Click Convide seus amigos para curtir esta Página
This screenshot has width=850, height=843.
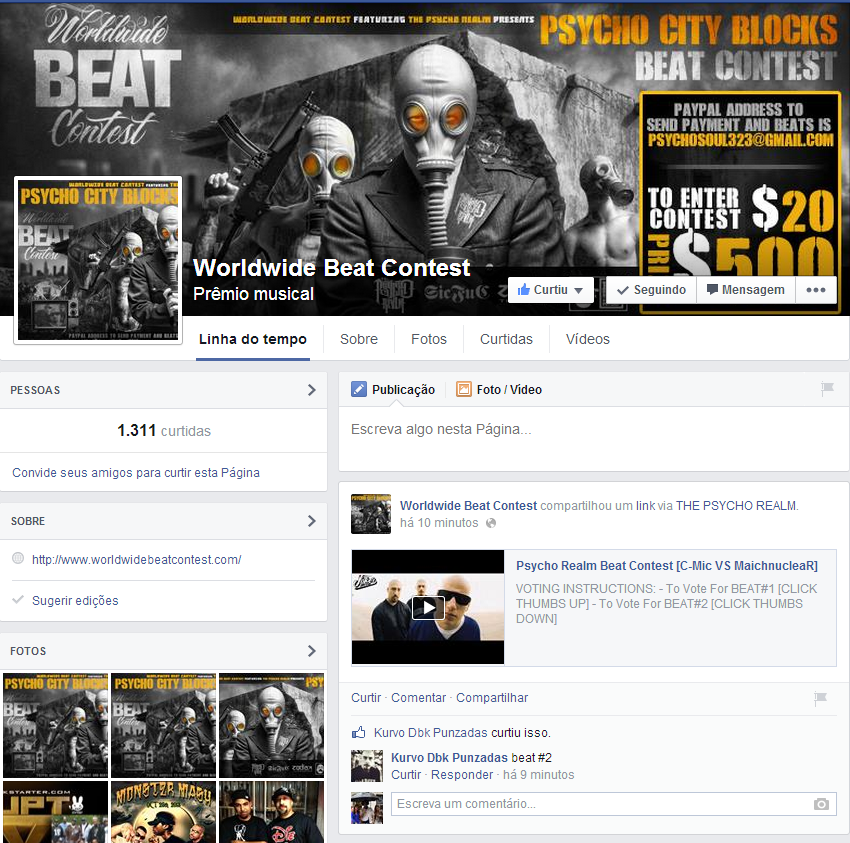point(136,473)
